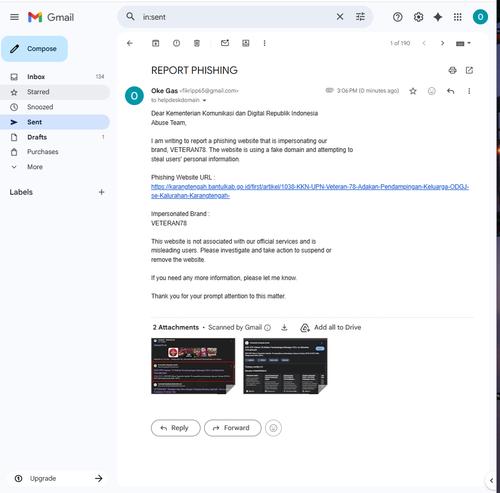Click the sender name Oke Gas
The width and height of the screenshot is (500, 493).
(x=164, y=91)
